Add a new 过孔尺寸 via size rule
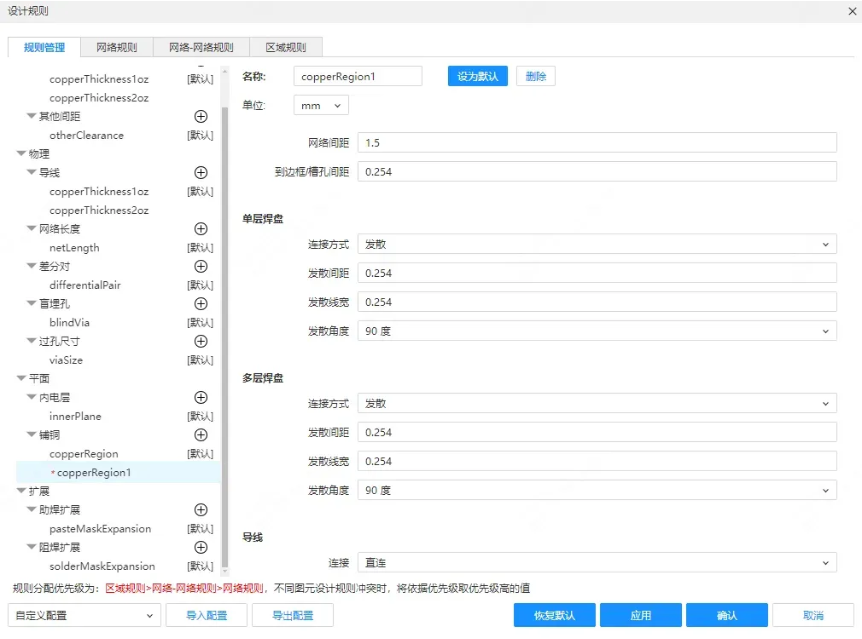 coord(200,341)
